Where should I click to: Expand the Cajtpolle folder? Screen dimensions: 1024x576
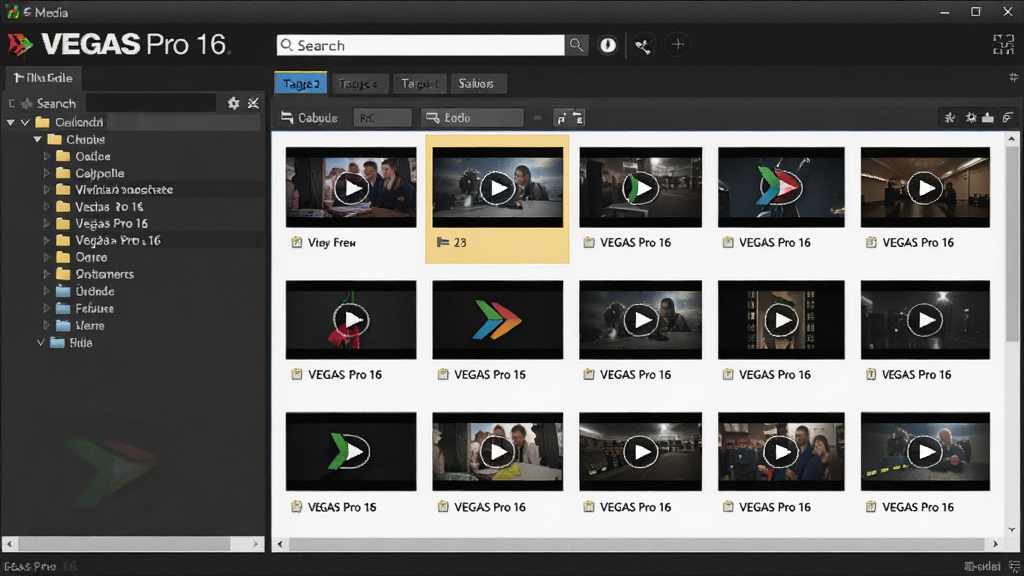(46, 173)
